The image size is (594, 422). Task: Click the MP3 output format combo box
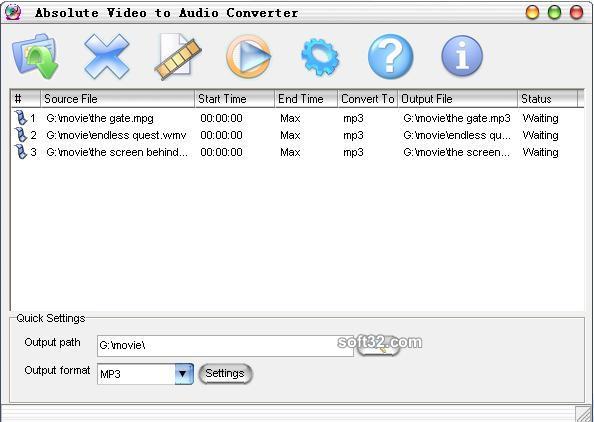tap(145, 374)
